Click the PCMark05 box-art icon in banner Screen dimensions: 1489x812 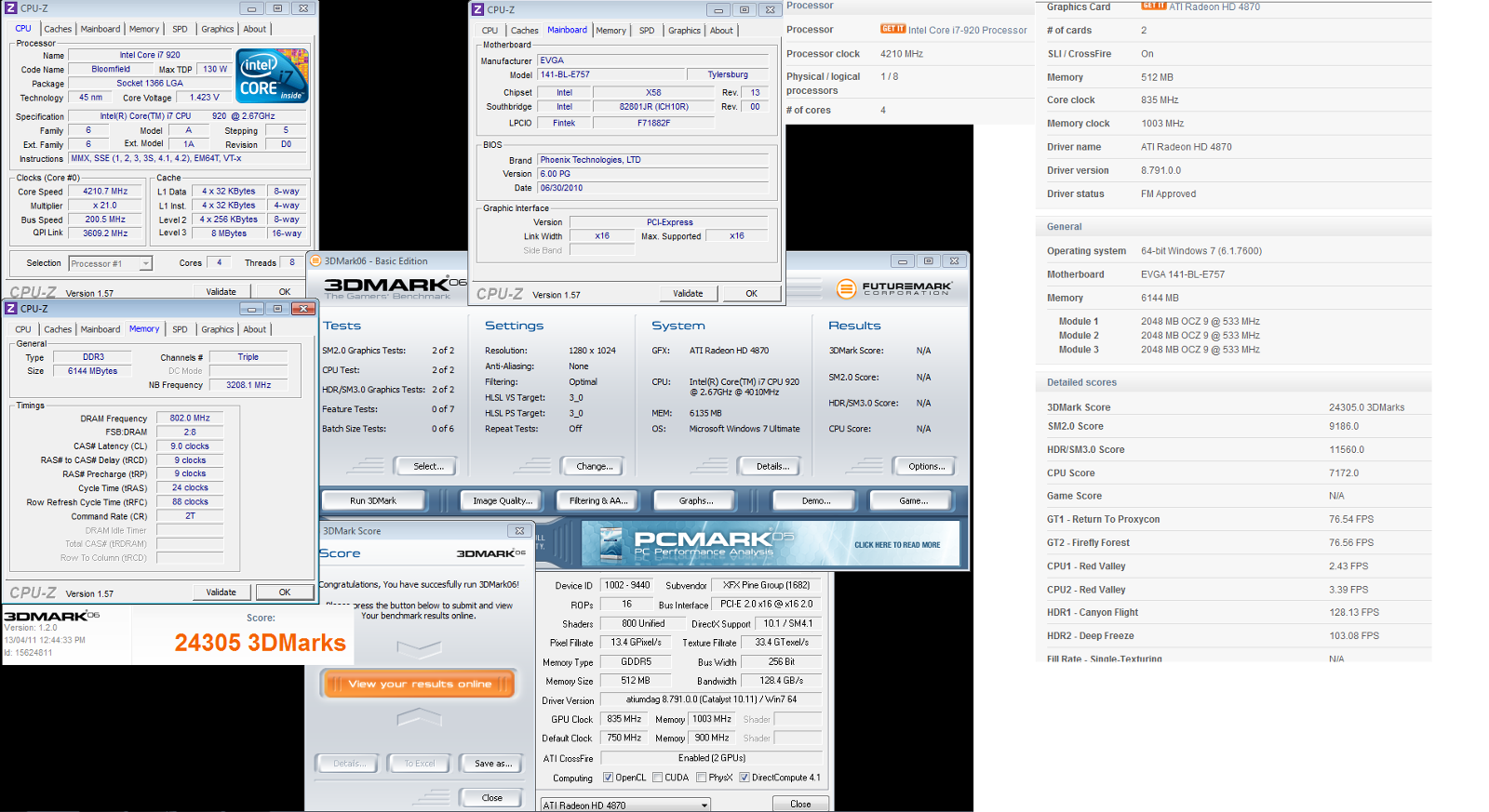[x=610, y=544]
